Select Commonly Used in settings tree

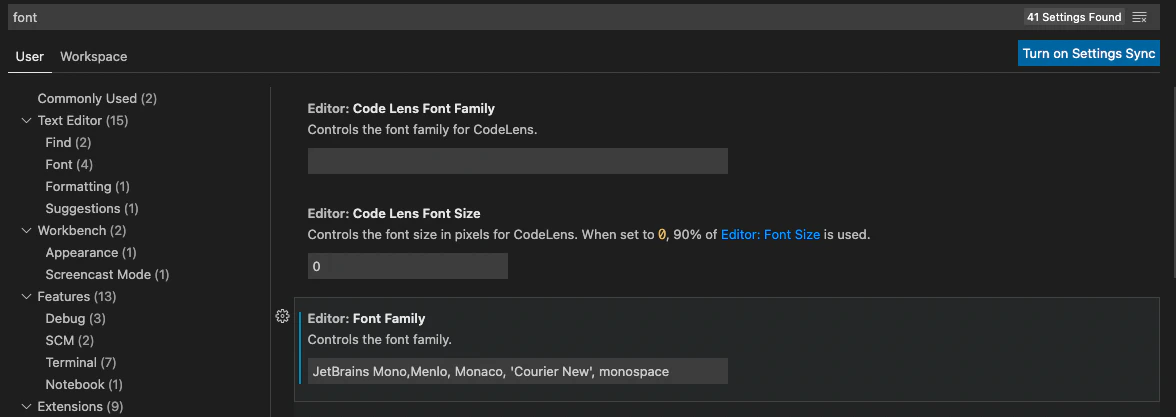(x=97, y=99)
